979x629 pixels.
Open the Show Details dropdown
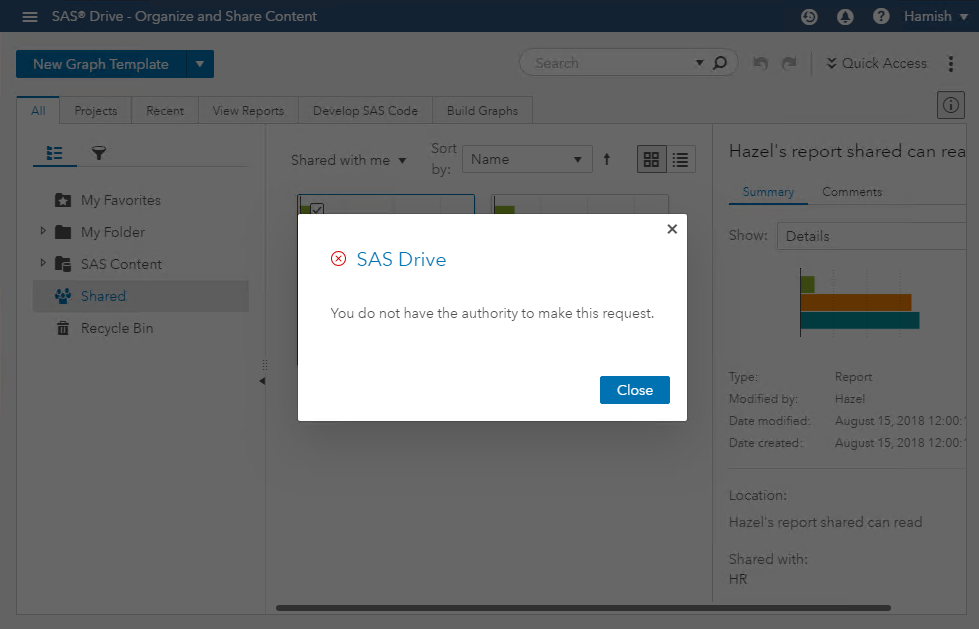click(874, 236)
